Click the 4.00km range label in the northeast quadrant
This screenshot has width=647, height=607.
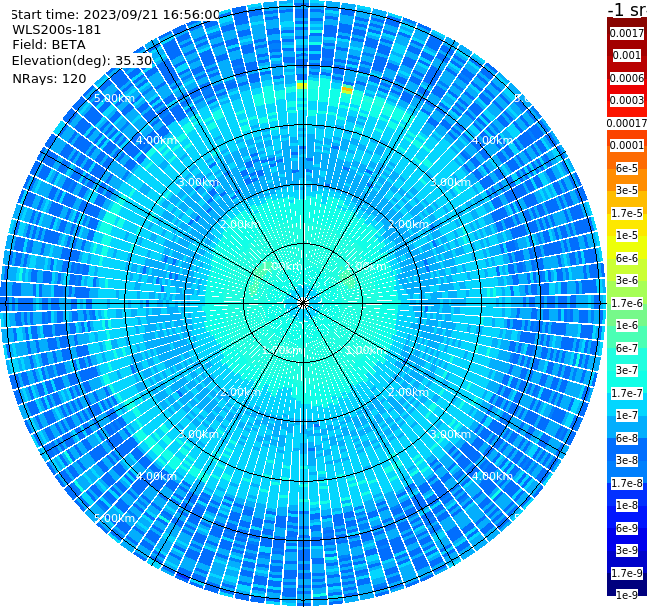tap(492, 140)
